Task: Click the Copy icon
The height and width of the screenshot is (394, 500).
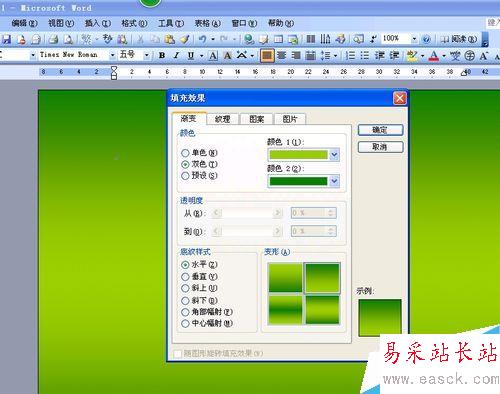Action: (x=155, y=39)
